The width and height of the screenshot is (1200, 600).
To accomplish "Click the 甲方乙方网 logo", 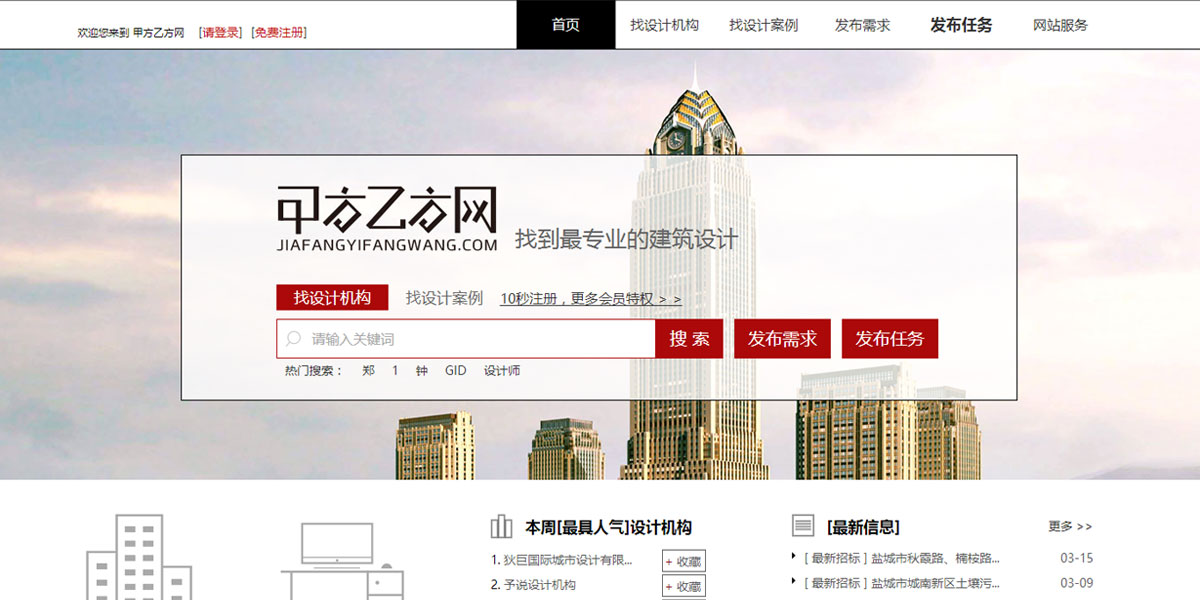I will point(387,218).
